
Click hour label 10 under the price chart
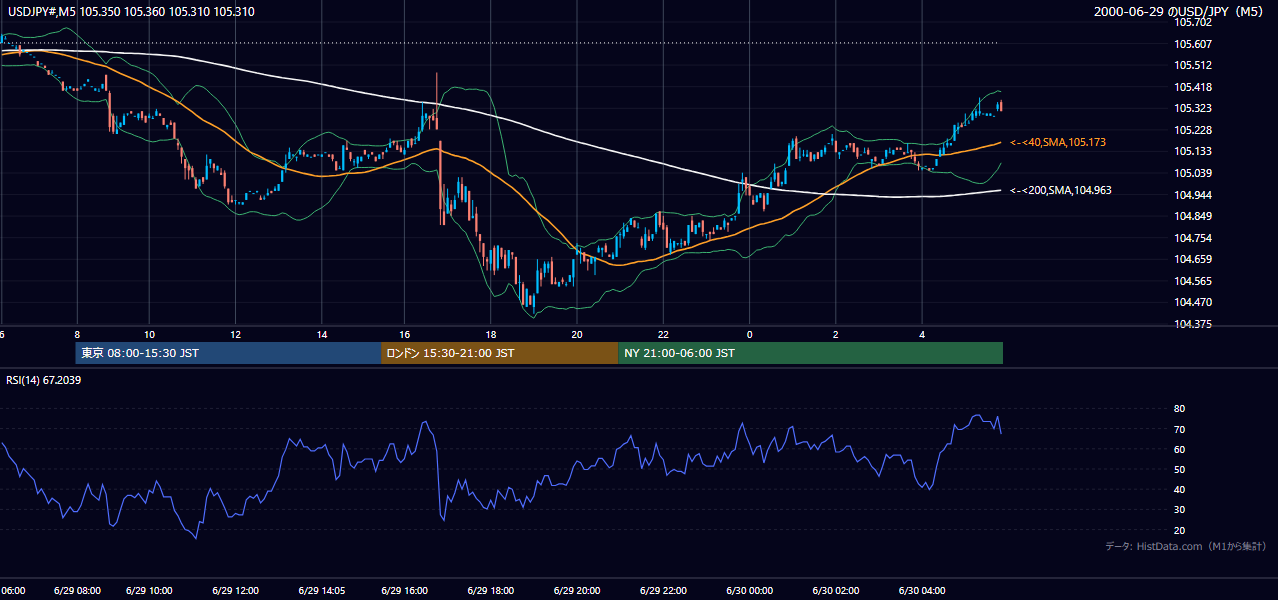click(x=149, y=334)
